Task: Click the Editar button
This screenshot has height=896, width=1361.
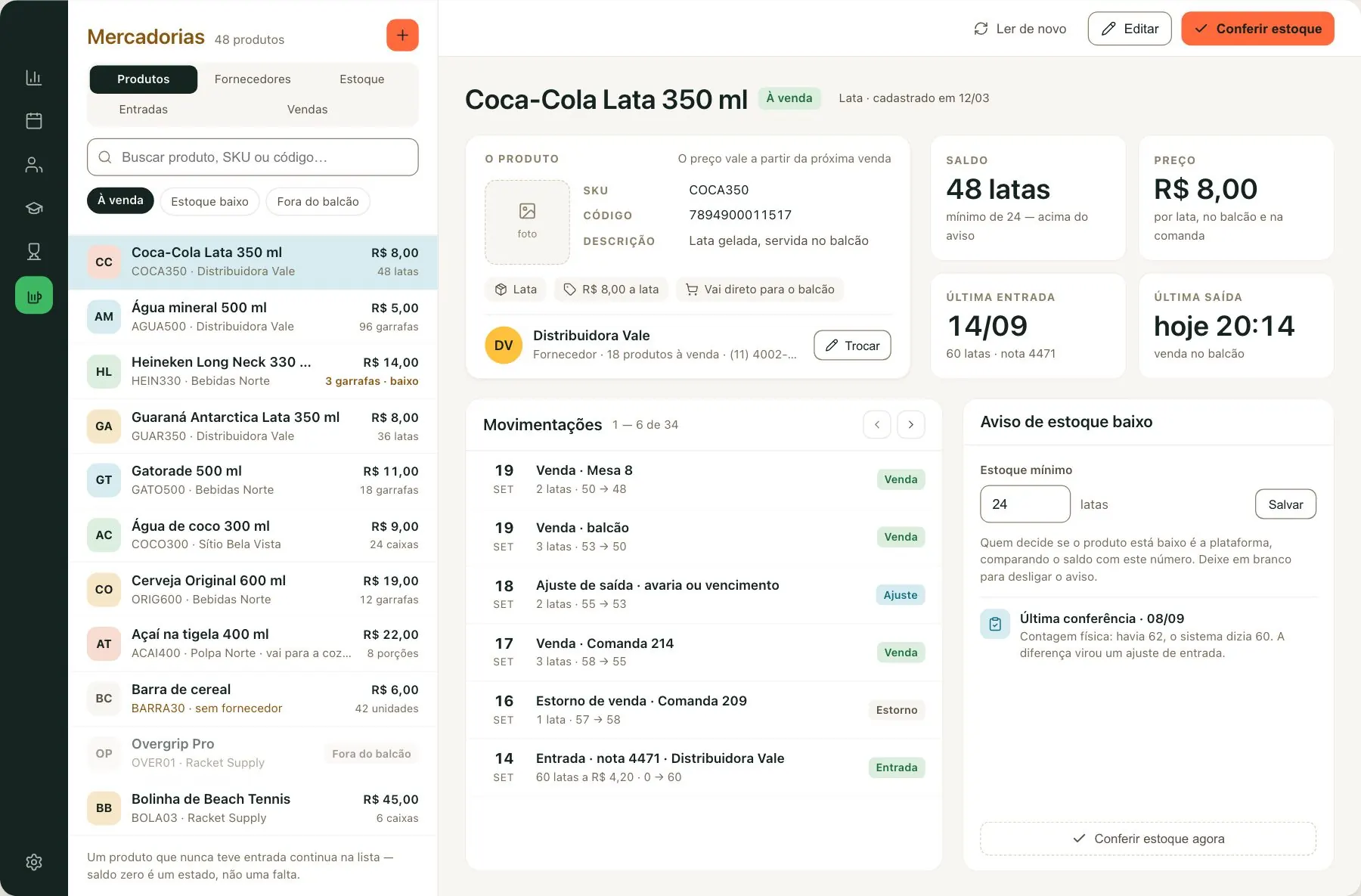Action: [x=1130, y=29]
